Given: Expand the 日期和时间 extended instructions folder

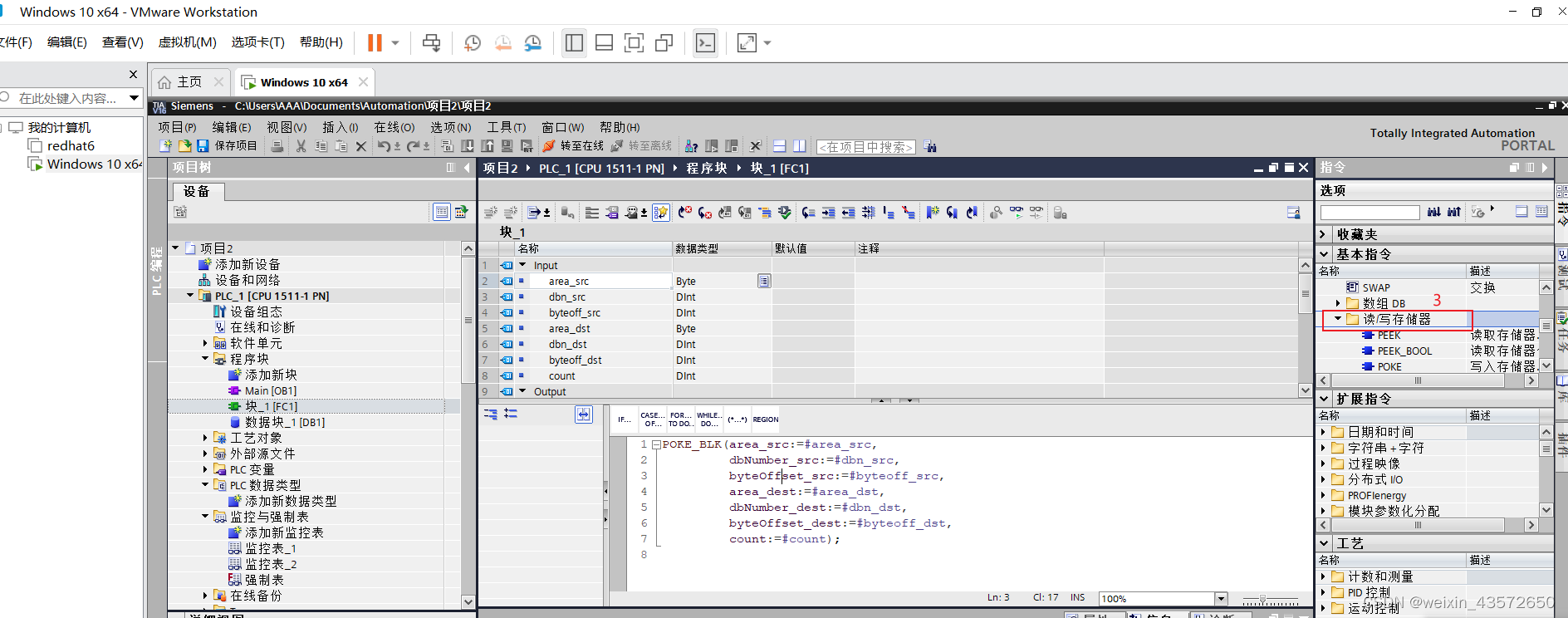Looking at the screenshot, I should [x=1323, y=431].
